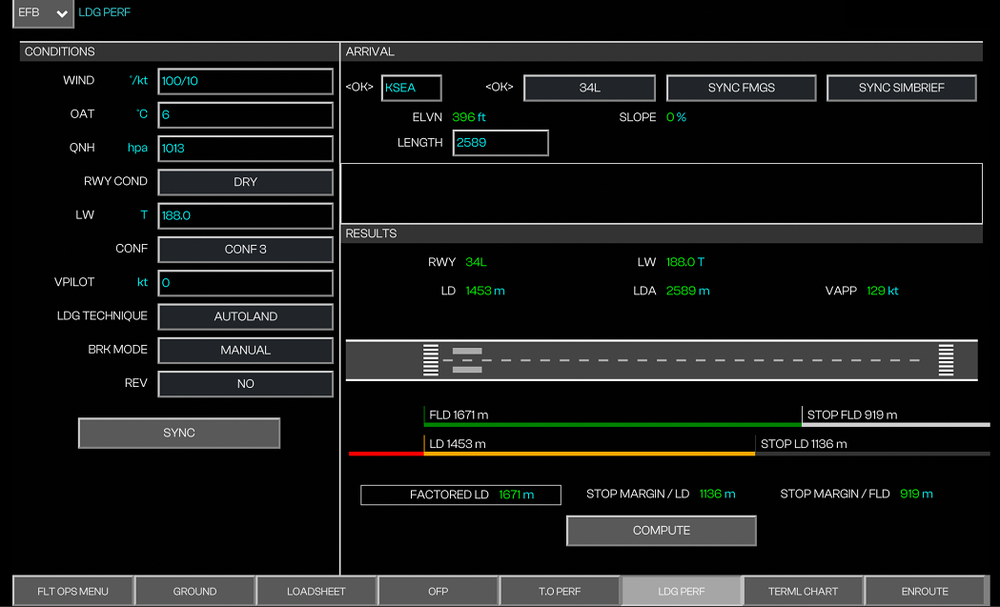Change the RWY COND DRY selector
The width and height of the screenshot is (1000, 607).
pos(245,182)
